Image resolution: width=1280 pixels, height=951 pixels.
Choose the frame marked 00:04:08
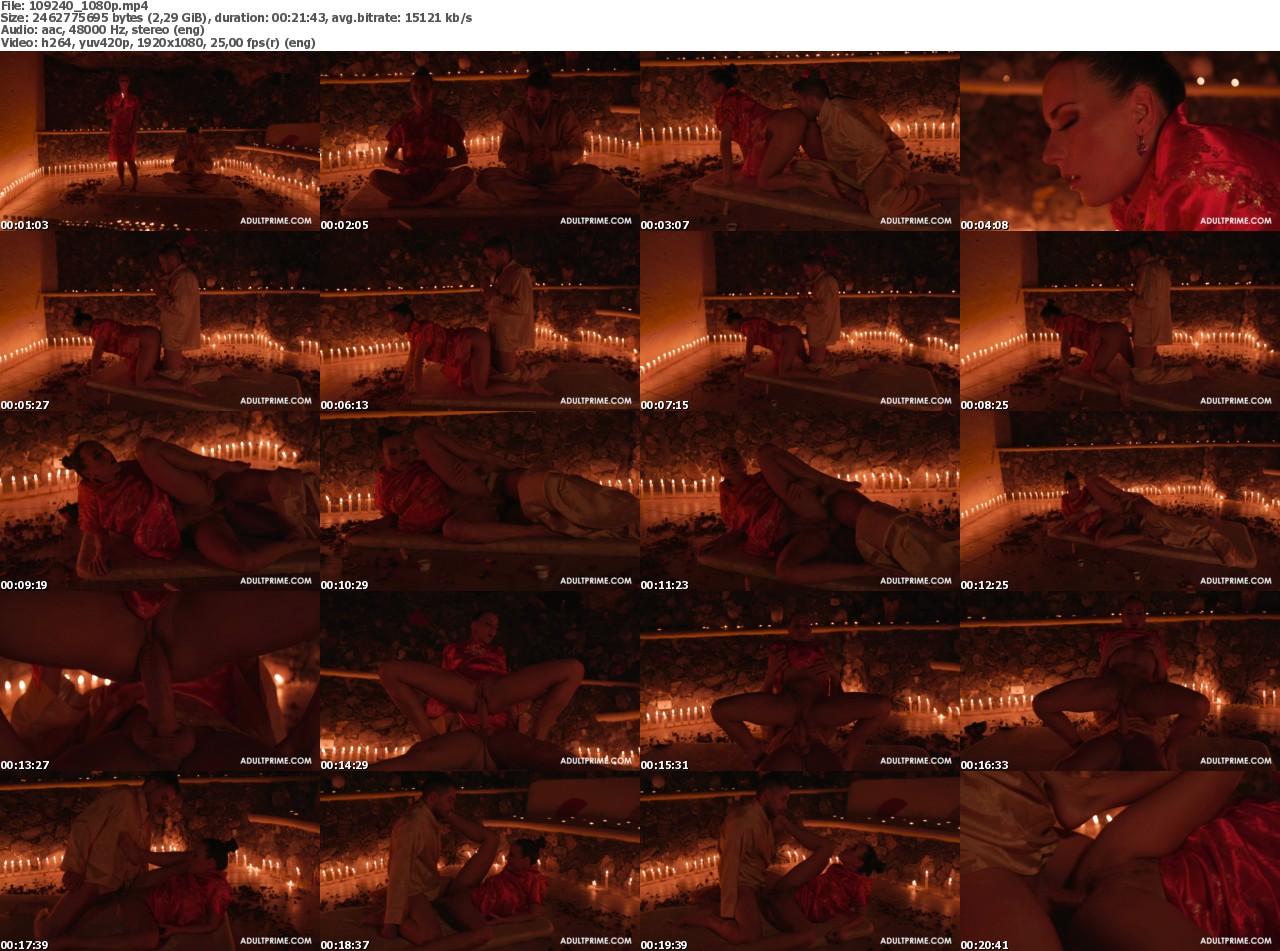(1120, 140)
